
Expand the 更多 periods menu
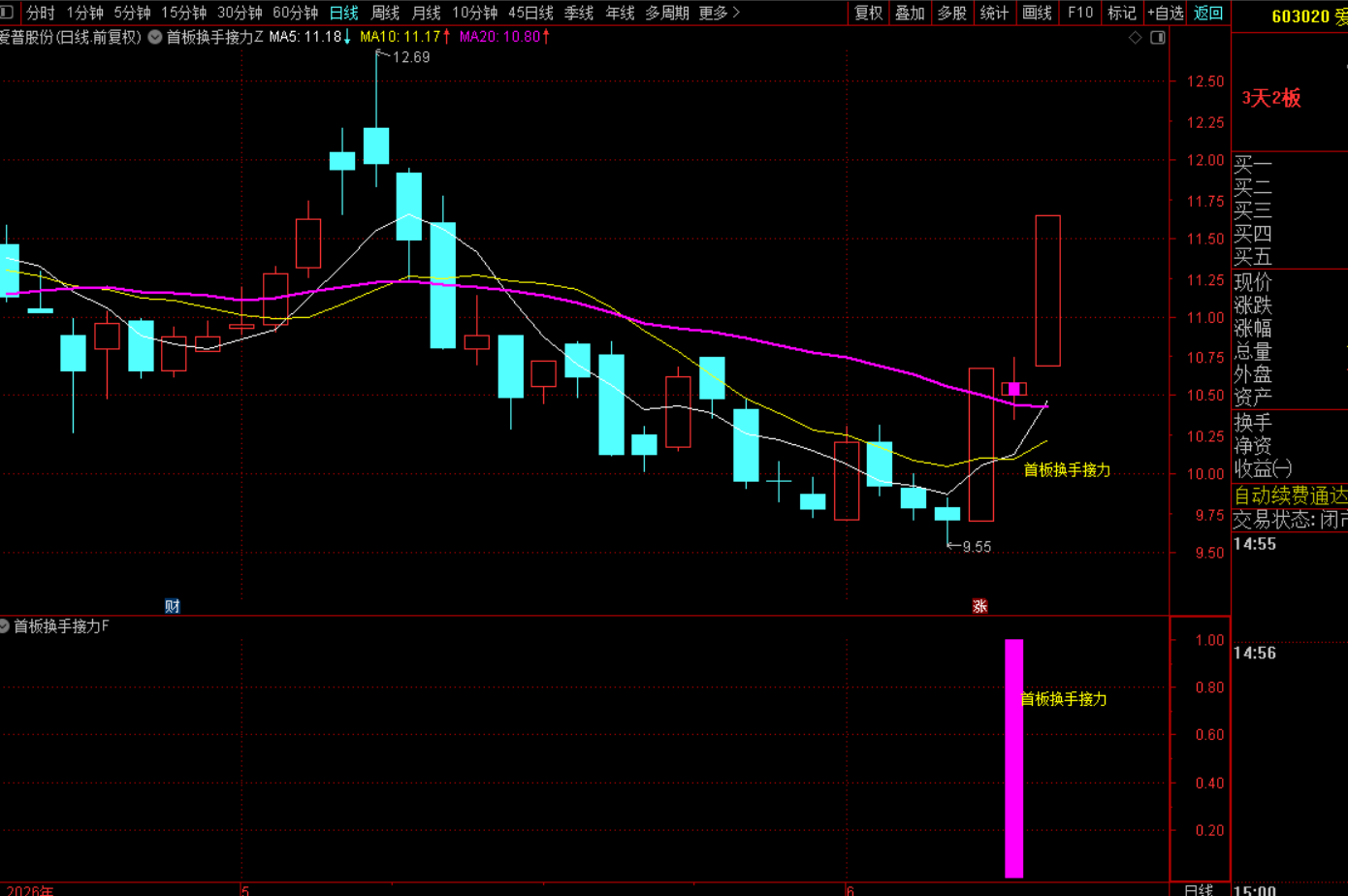[x=719, y=13]
